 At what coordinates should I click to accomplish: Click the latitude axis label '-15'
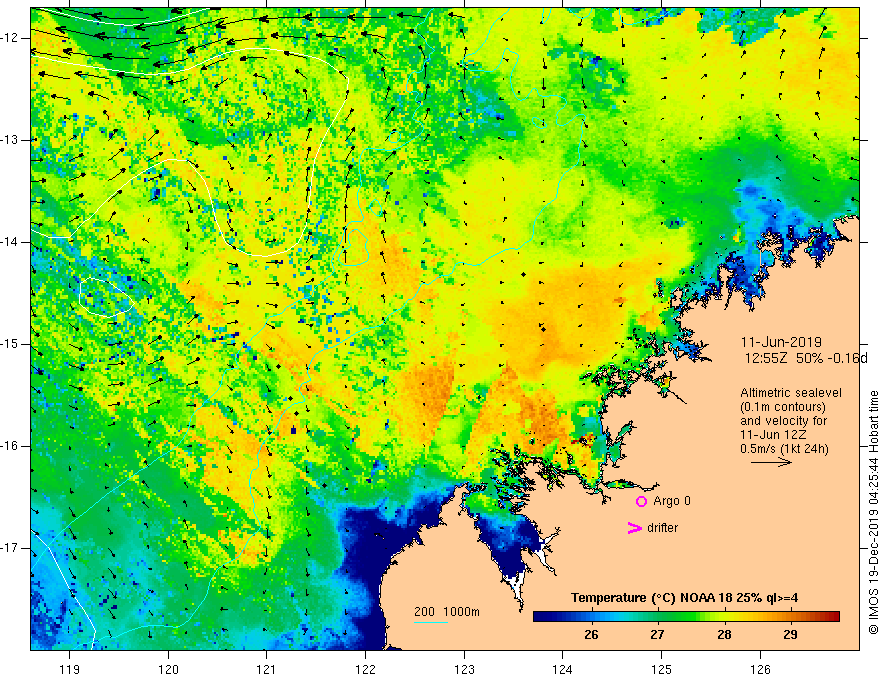11,344
